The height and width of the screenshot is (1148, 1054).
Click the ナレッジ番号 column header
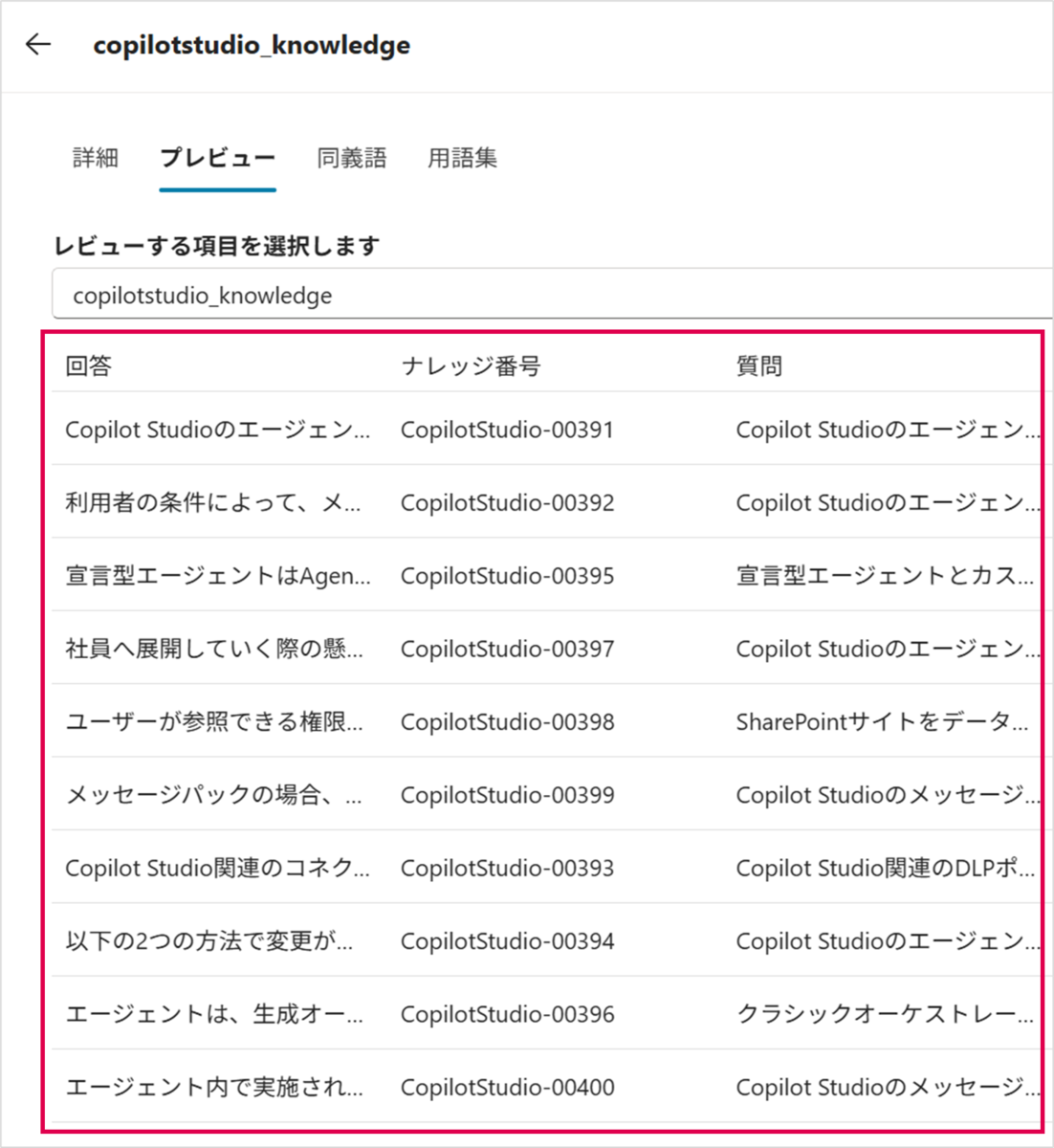point(471,366)
